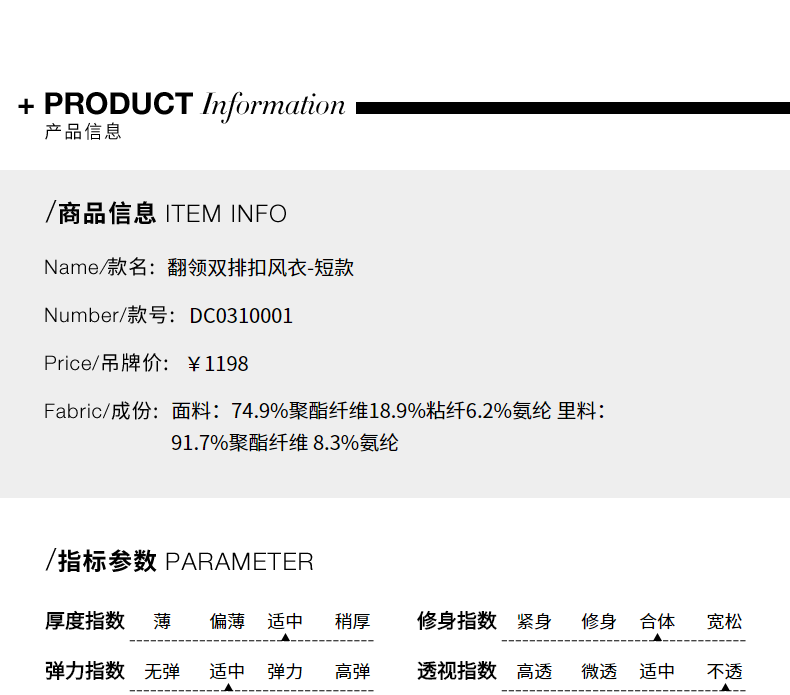This screenshot has width=790, height=695.
Task: Select 紧身 on the fit scale
Action: point(534,621)
